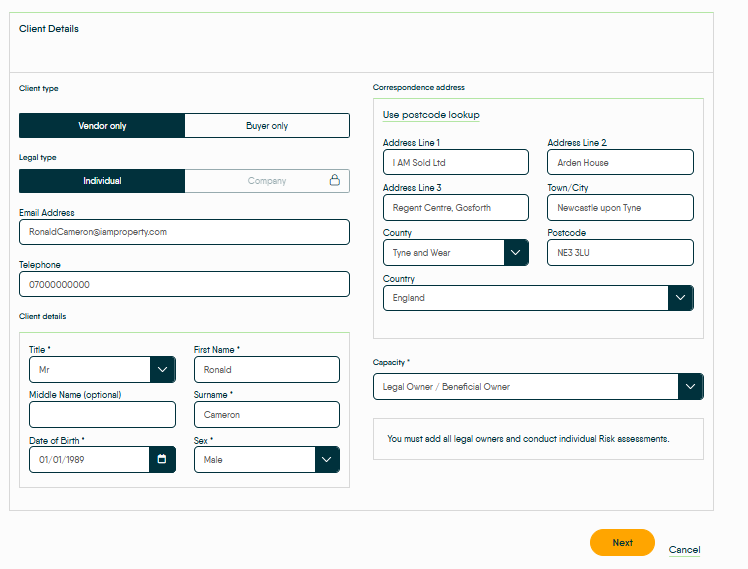
Task: Click into the Surname field
Action: coord(267,414)
